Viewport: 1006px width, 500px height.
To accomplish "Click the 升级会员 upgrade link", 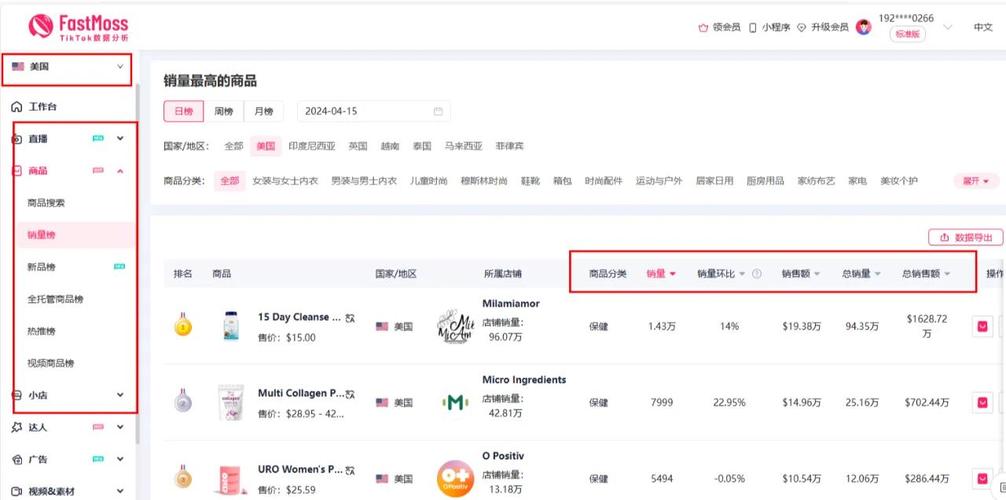I will click(823, 28).
